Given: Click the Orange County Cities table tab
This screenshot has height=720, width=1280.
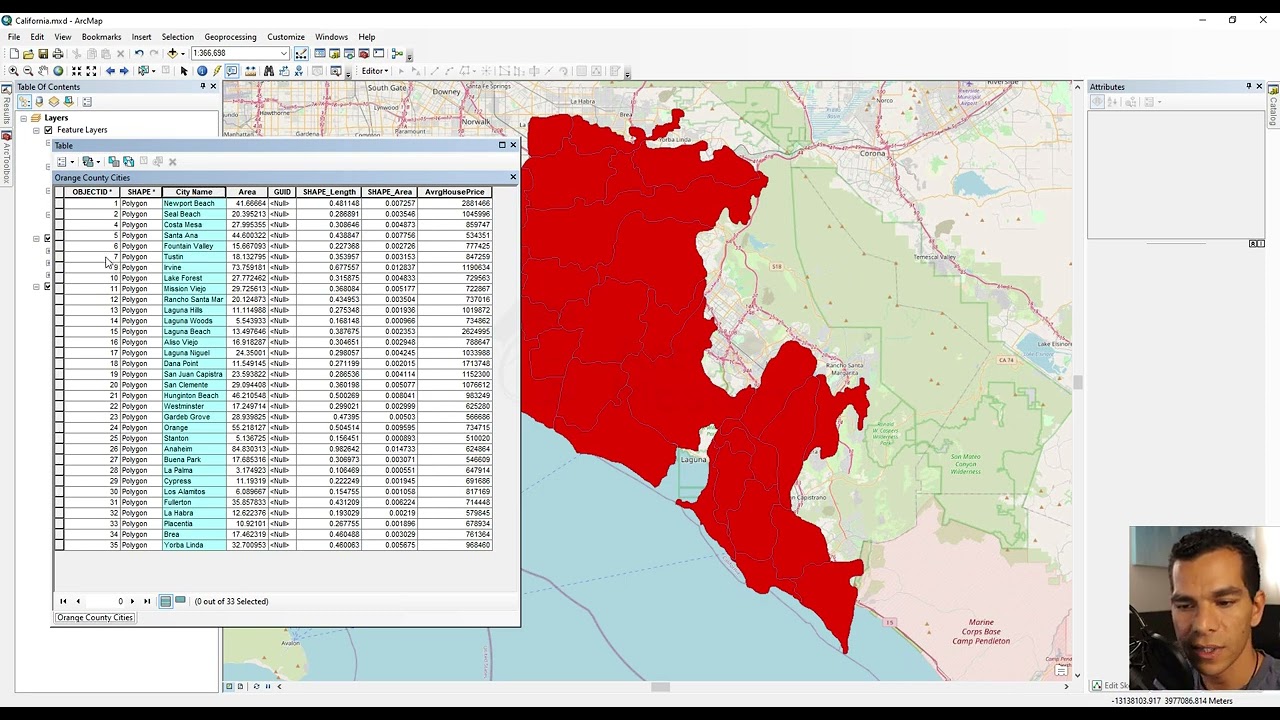Looking at the screenshot, I should 95,618.
